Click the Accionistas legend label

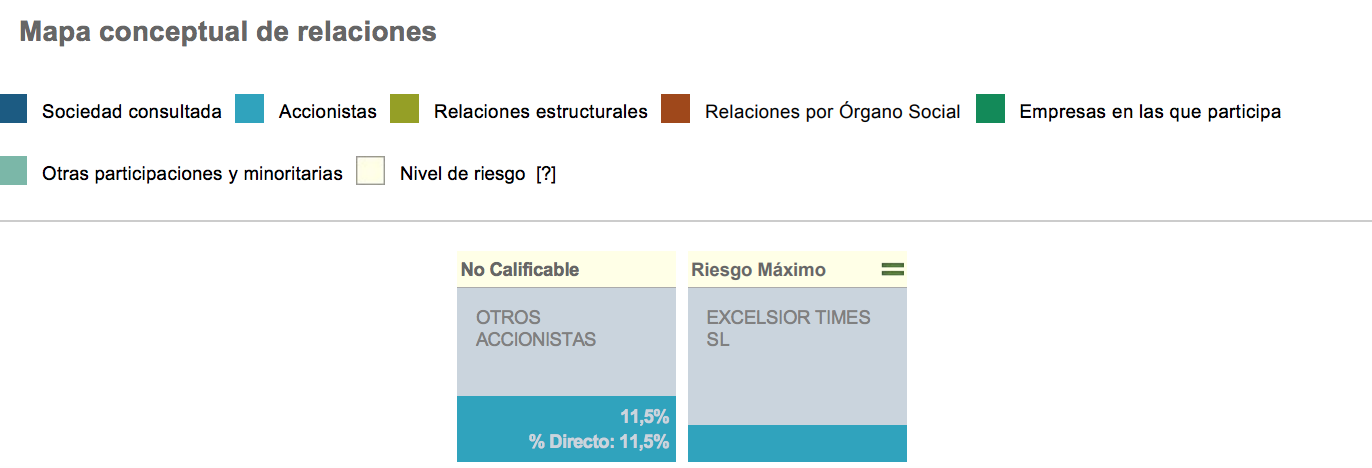point(327,112)
